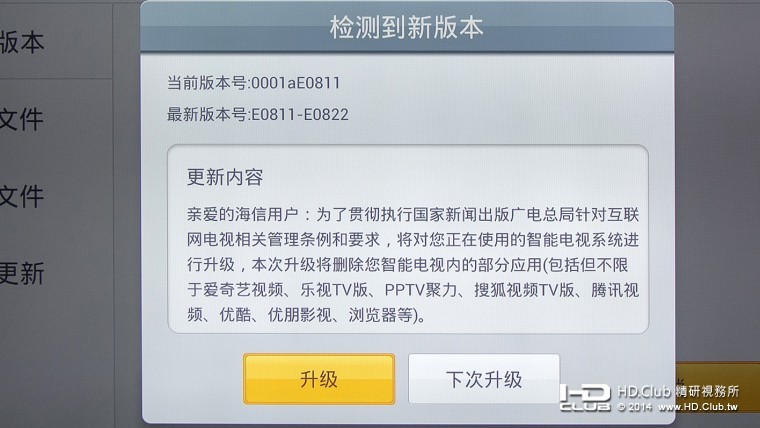Click the 检测到新版本 dialog title bar
This screenshot has width=760, height=428.
click(x=407, y=27)
